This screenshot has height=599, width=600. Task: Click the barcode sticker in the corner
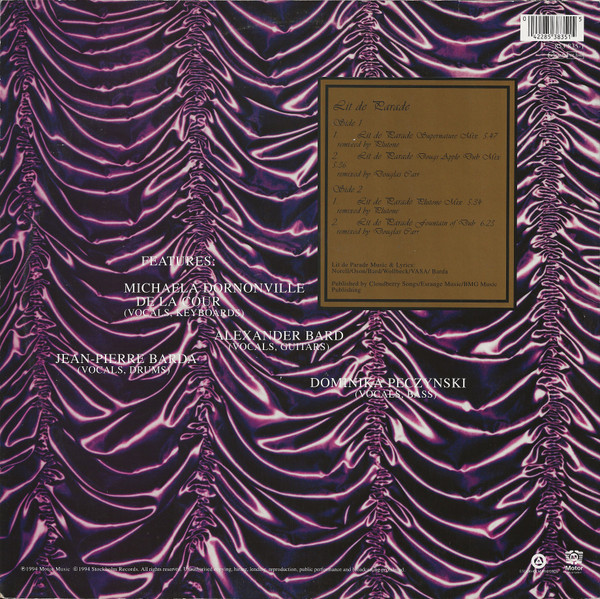551,28
